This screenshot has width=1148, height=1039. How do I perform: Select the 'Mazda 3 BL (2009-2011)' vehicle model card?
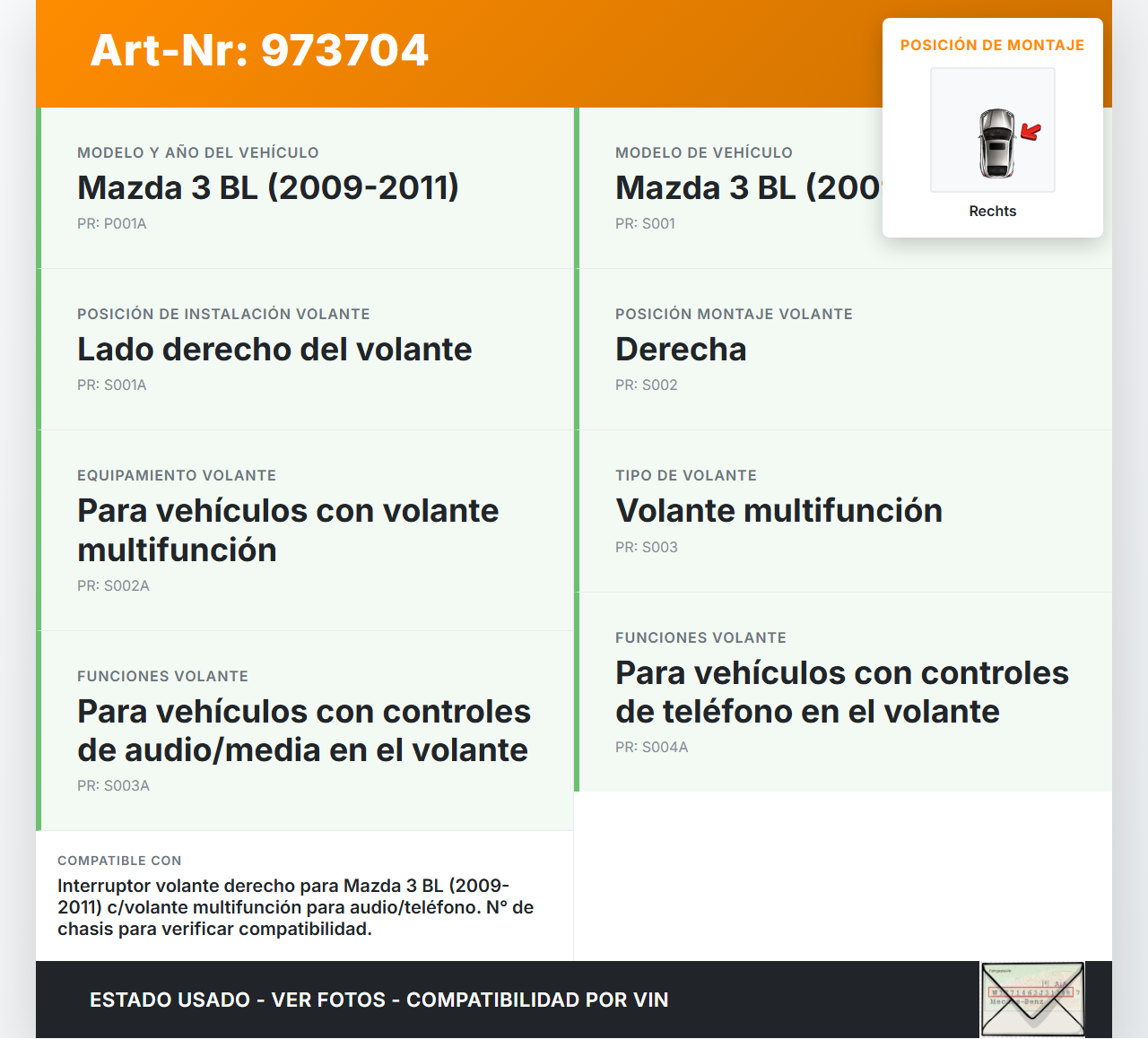pyautogui.click(x=268, y=187)
